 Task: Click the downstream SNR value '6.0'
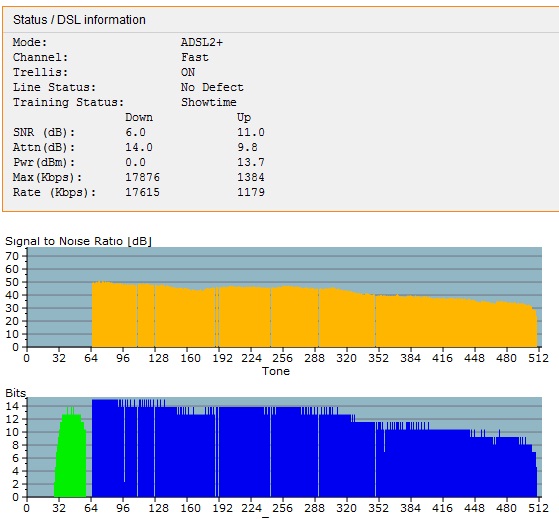click(135, 132)
